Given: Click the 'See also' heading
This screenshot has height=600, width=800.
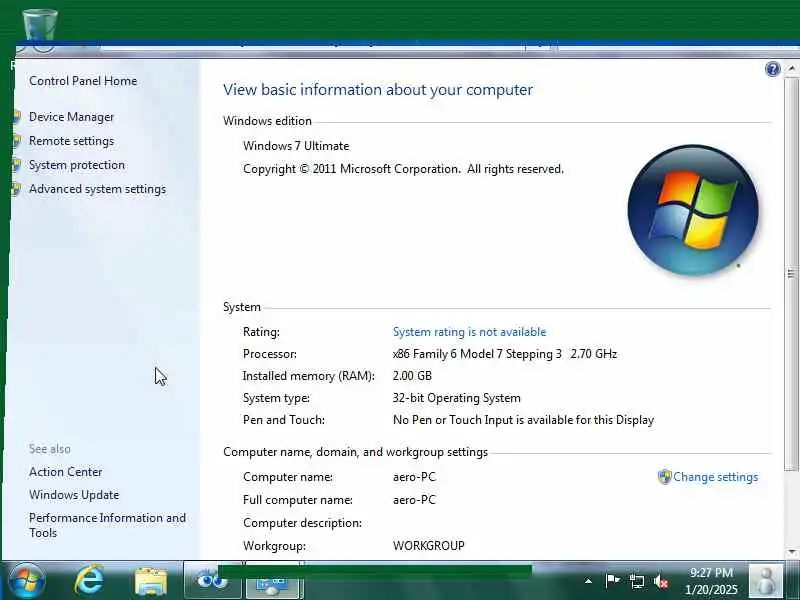Looking at the screenshot, I should [x=49, y=449].
